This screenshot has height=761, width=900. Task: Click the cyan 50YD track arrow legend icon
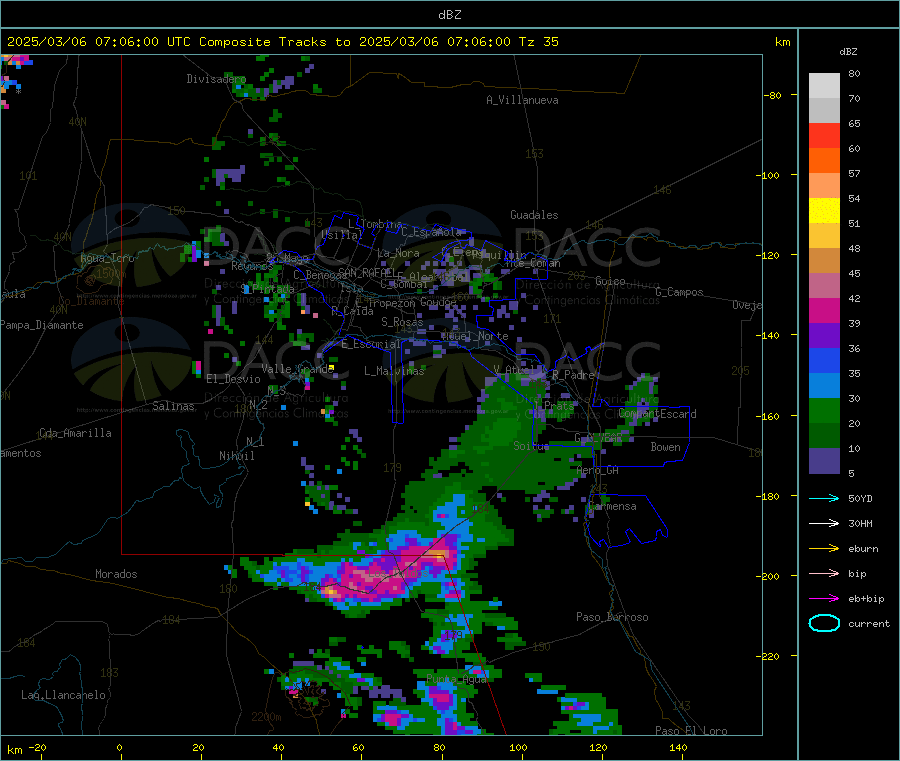tap(824, 498)
